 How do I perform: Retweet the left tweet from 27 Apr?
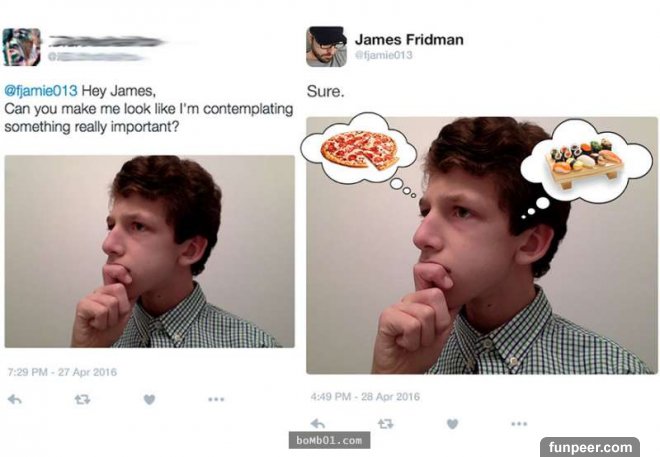pos(81,398)
